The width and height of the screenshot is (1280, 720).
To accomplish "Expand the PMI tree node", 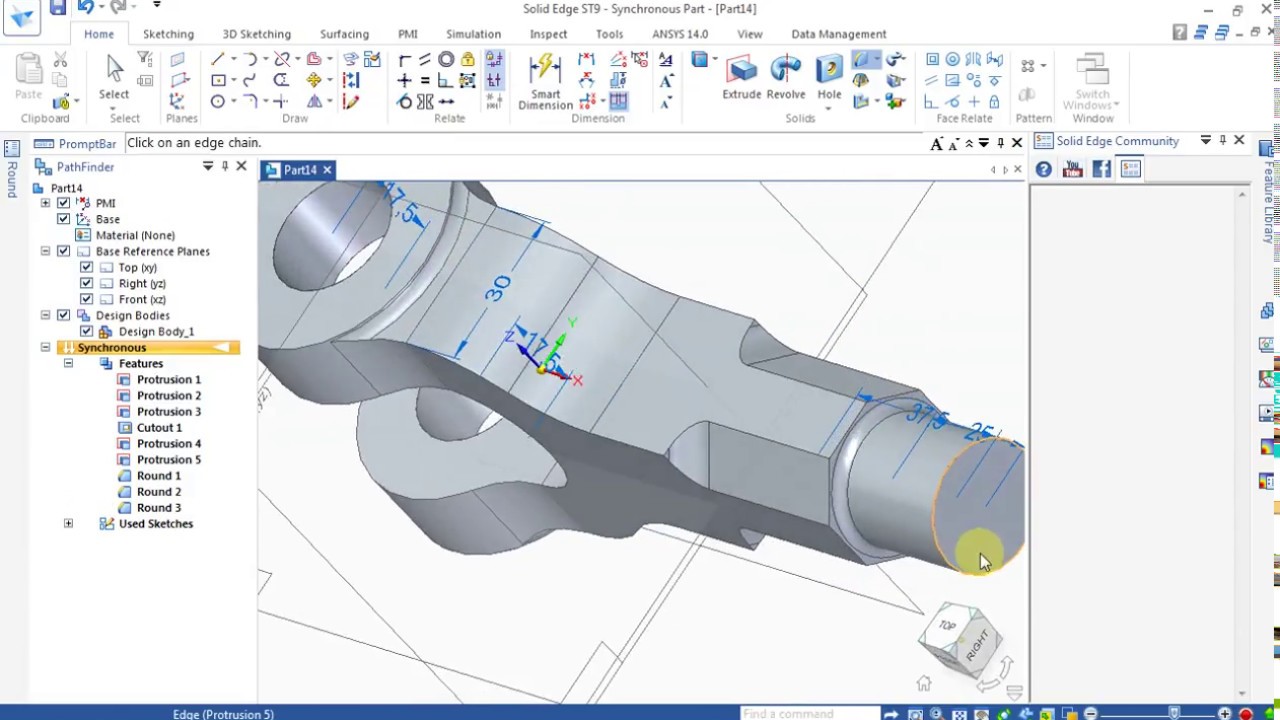I will tap(45, 203).
